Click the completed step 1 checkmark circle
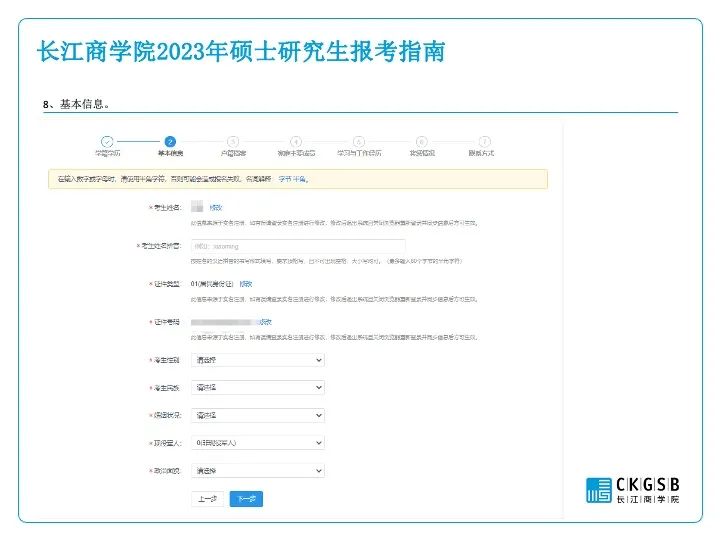 click(x=107, y=141)
